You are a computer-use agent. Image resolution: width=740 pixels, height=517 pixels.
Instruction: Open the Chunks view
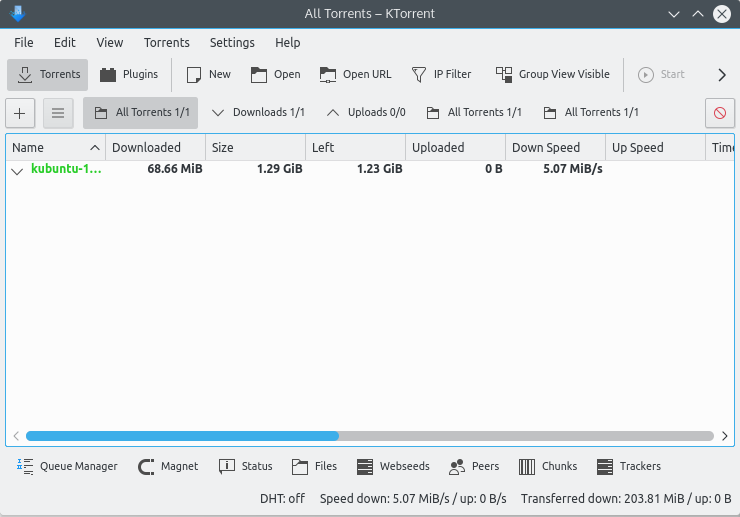pos(548,466)
